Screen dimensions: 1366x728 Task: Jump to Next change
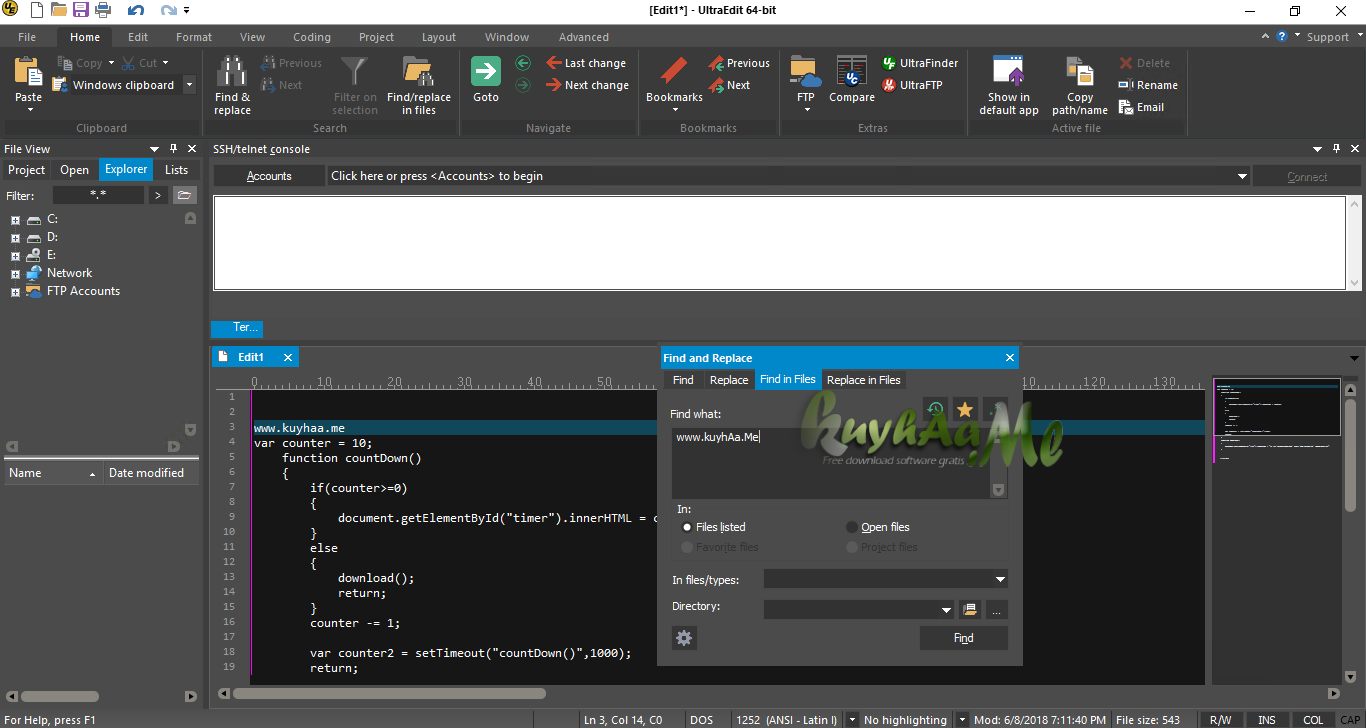pos(587,85)
